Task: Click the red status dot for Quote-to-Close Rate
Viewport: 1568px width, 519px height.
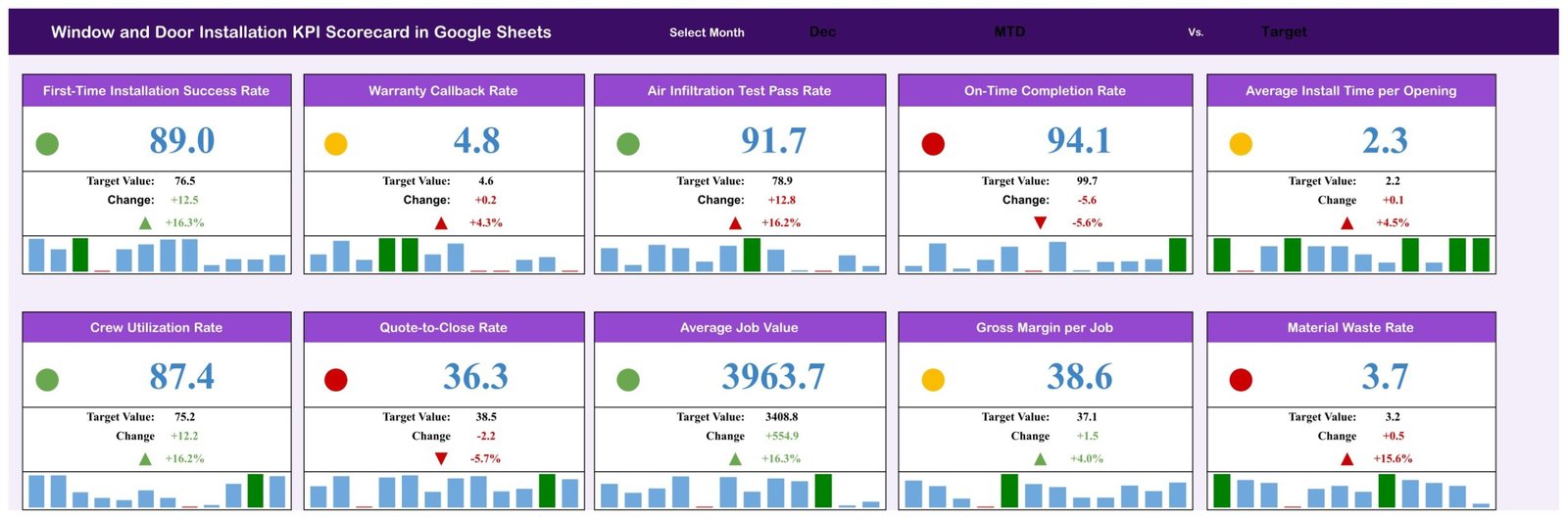Action: pyautogui.click(x=336, y=380)
